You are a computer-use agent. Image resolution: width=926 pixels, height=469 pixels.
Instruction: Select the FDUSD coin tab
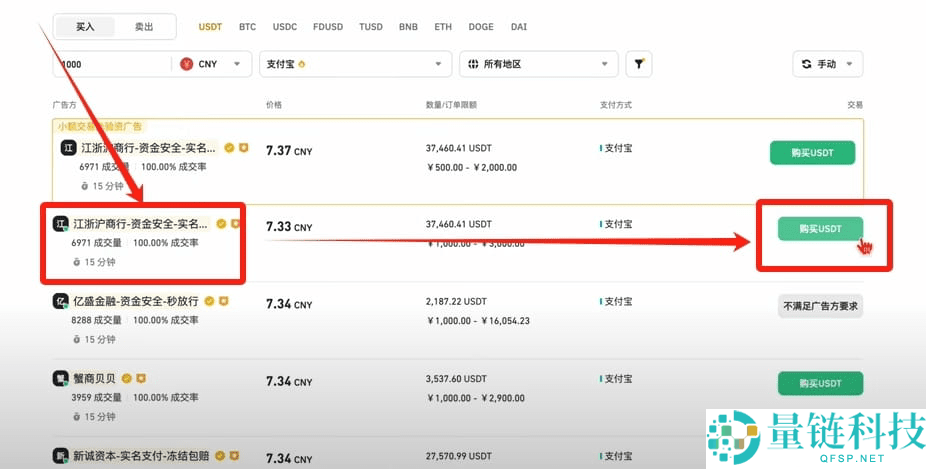click(328, 27)
